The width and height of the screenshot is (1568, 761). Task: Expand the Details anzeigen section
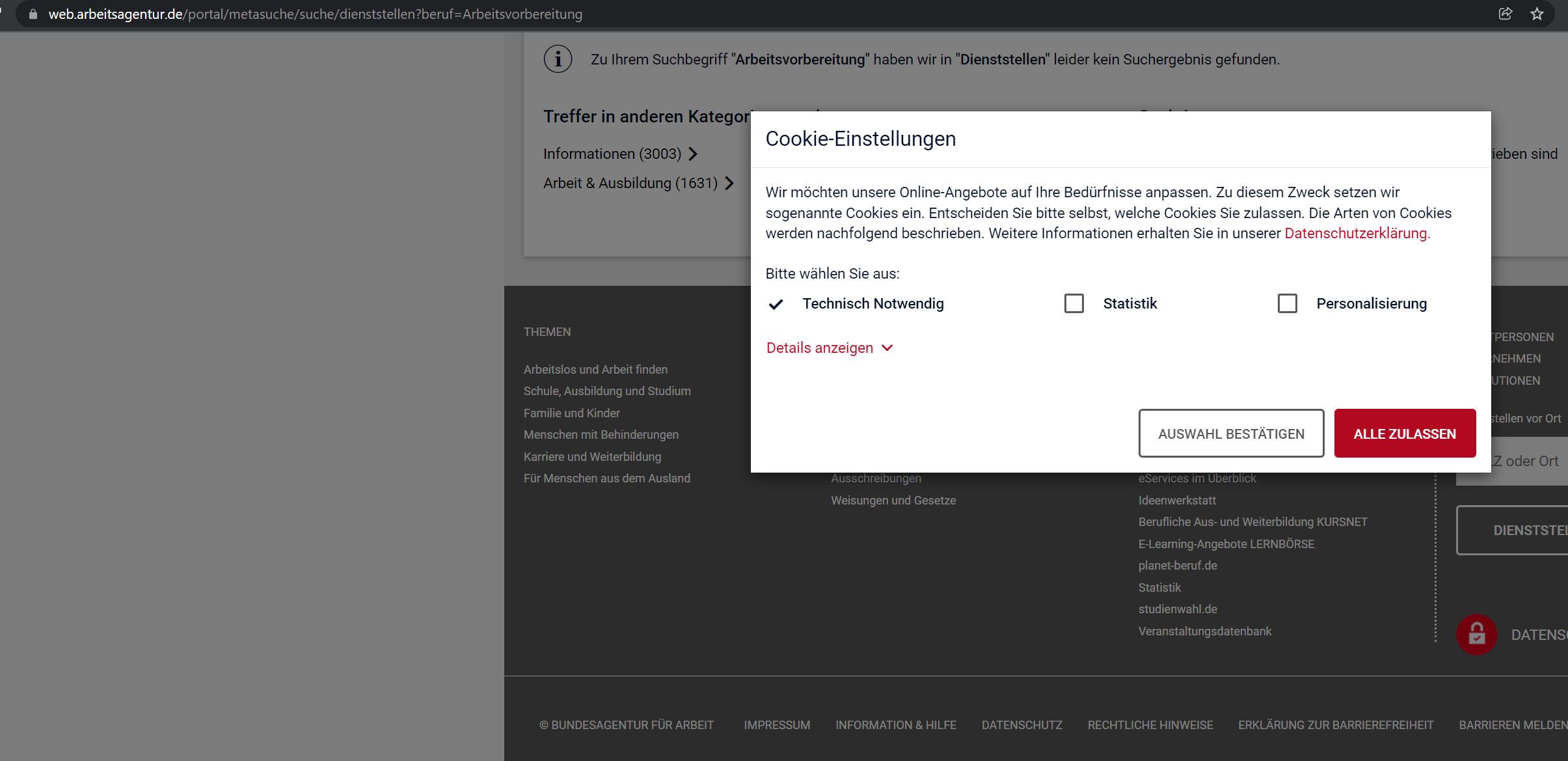point(829,348)
